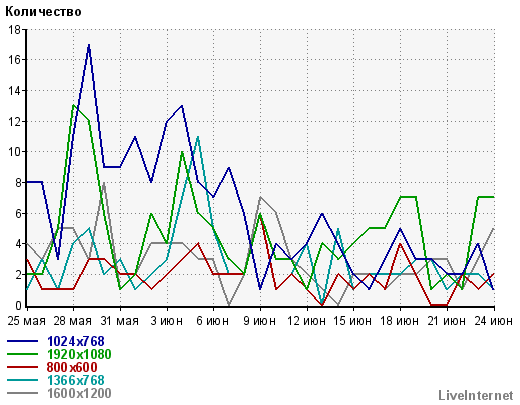Click the 1366x768 legend label
Screen dimensions: 520x405
click(x=76, y=380)
